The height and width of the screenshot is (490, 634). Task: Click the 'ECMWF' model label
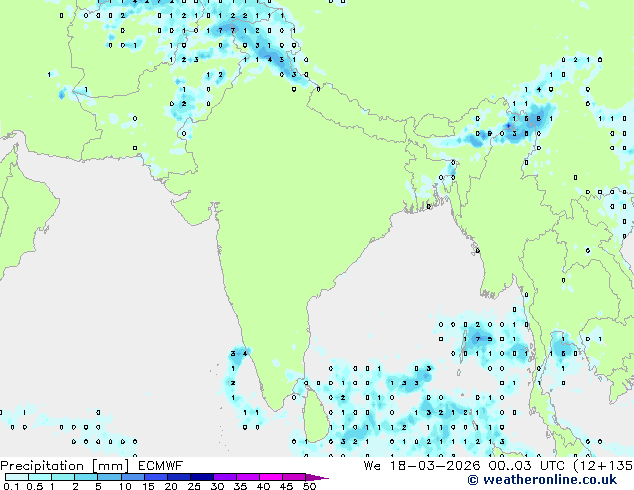click(161, 466)
